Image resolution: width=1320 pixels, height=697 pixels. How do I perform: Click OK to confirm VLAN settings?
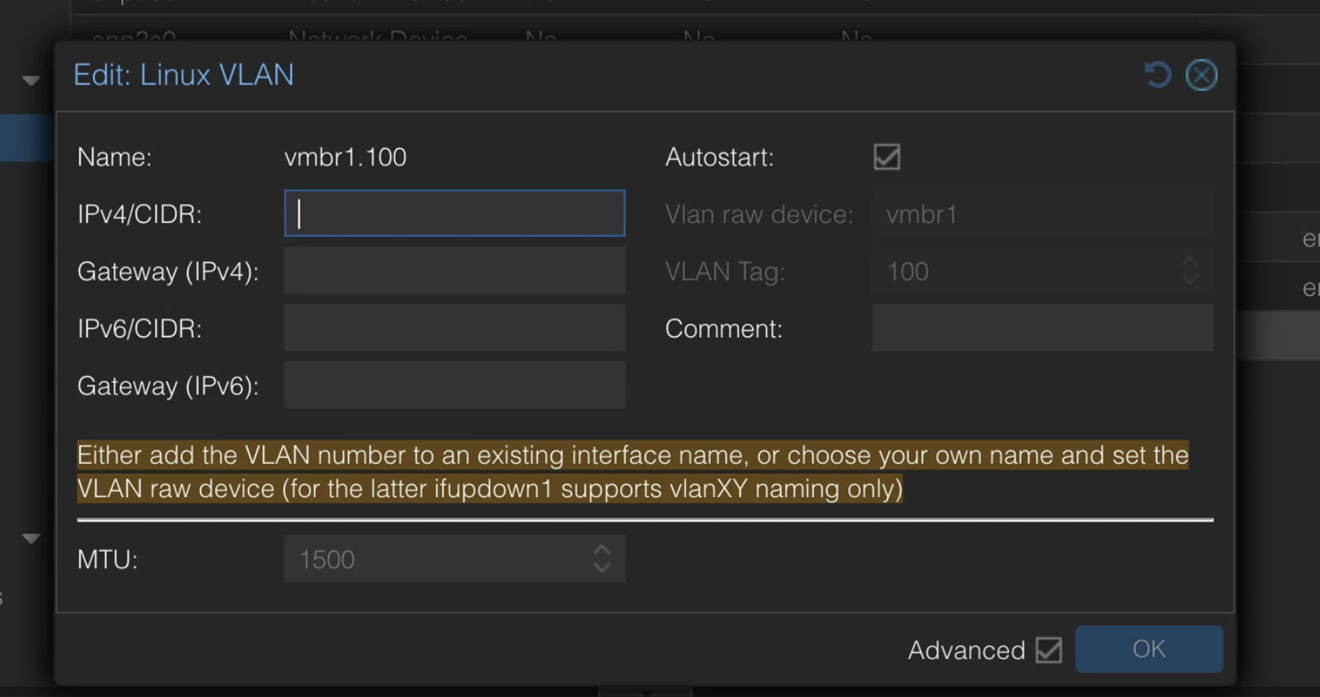pos(1149,649)
